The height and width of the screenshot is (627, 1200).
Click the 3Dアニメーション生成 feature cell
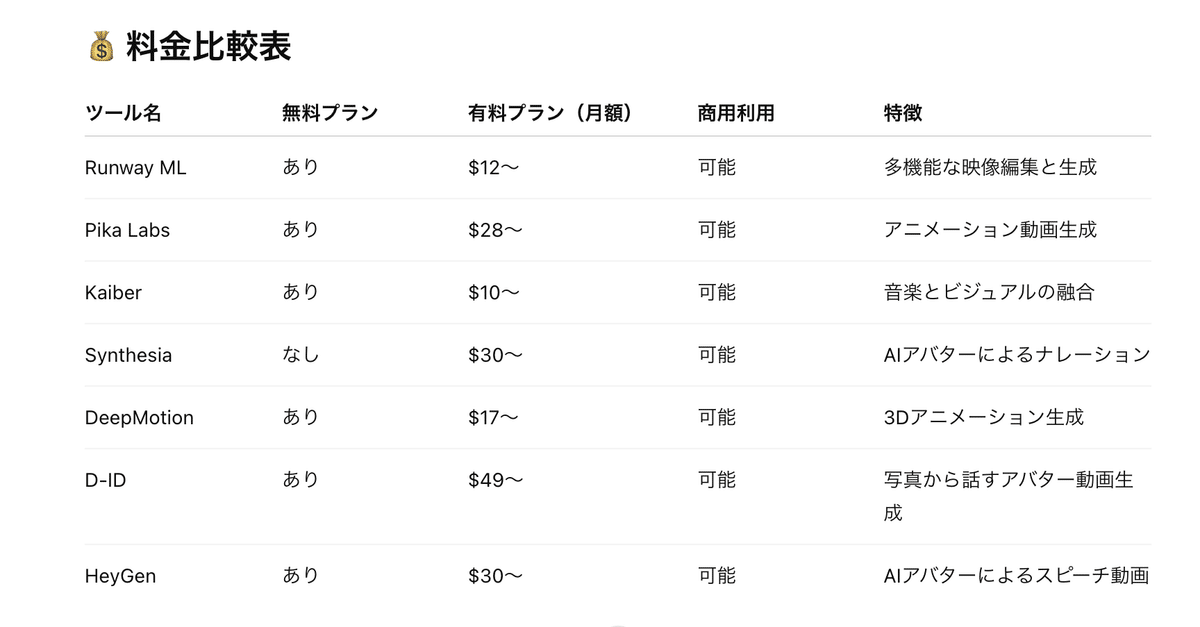coord(984,417)
